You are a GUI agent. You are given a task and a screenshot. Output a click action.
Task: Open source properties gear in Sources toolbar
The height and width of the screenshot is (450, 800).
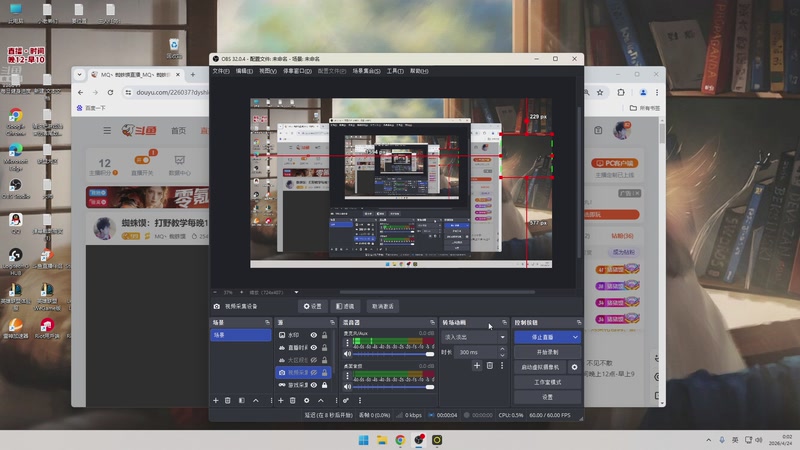tap(307, 401)
